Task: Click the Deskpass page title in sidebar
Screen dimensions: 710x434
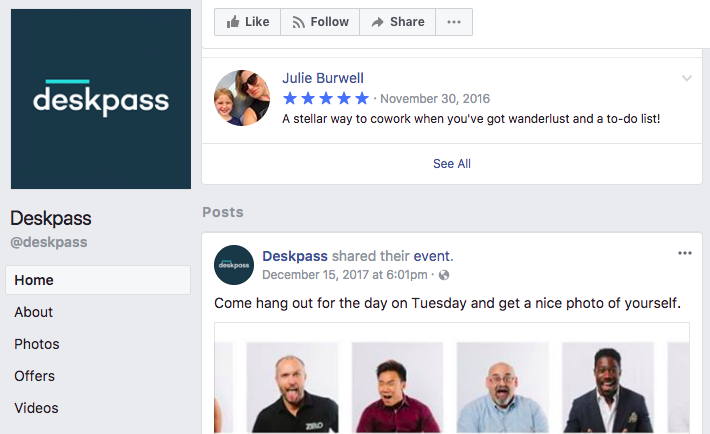Action: (x=51, y=218)
